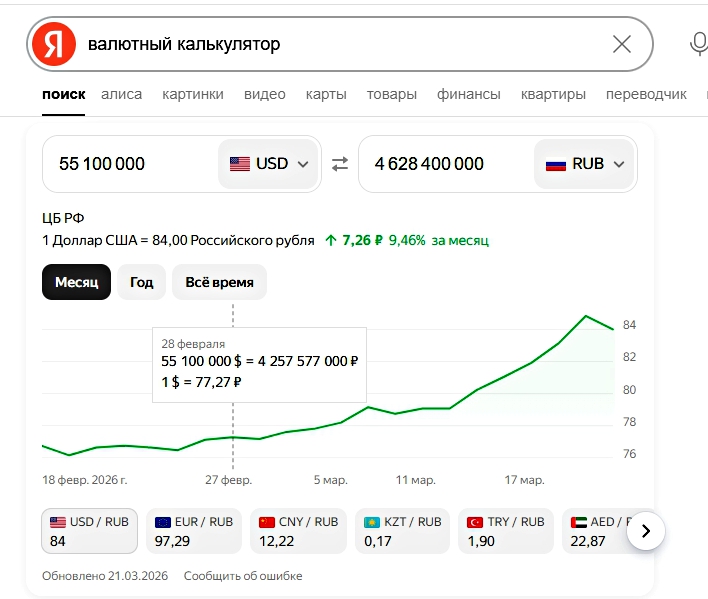
Task: Open the картинки search tab
Action: (193, 94)
